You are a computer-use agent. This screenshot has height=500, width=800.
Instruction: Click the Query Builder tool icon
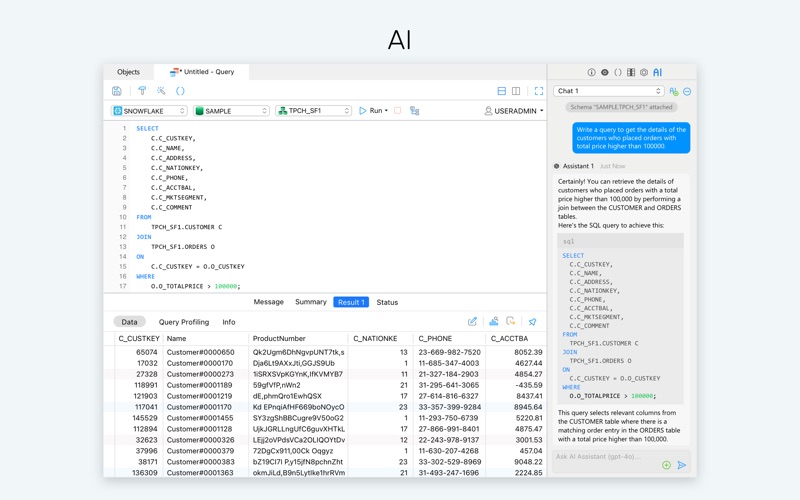coord(142,91)
